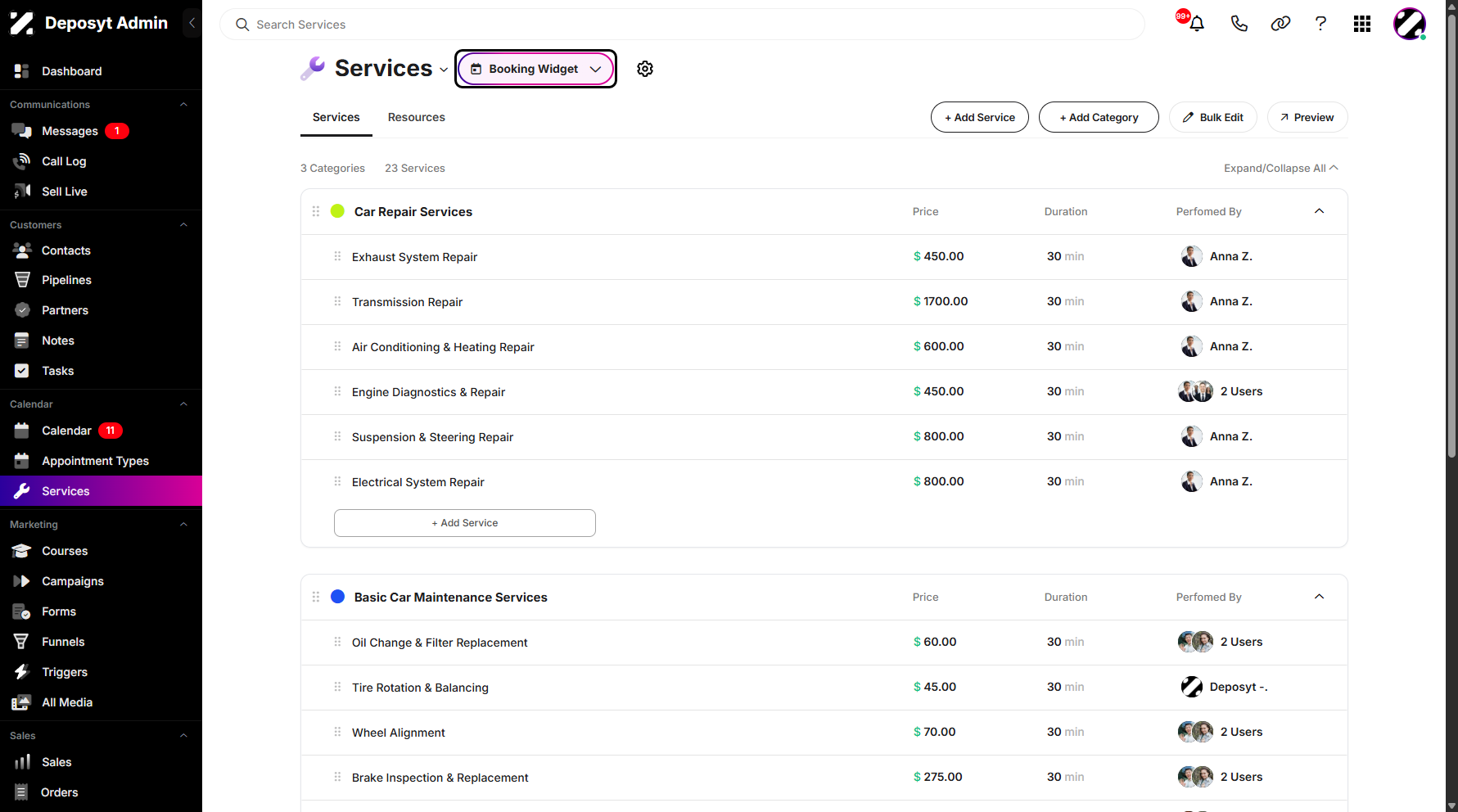The width and height of the screenshot is (1458, 812).
Task: Switch to the Resources tab
Action: [x=417, y=117]
